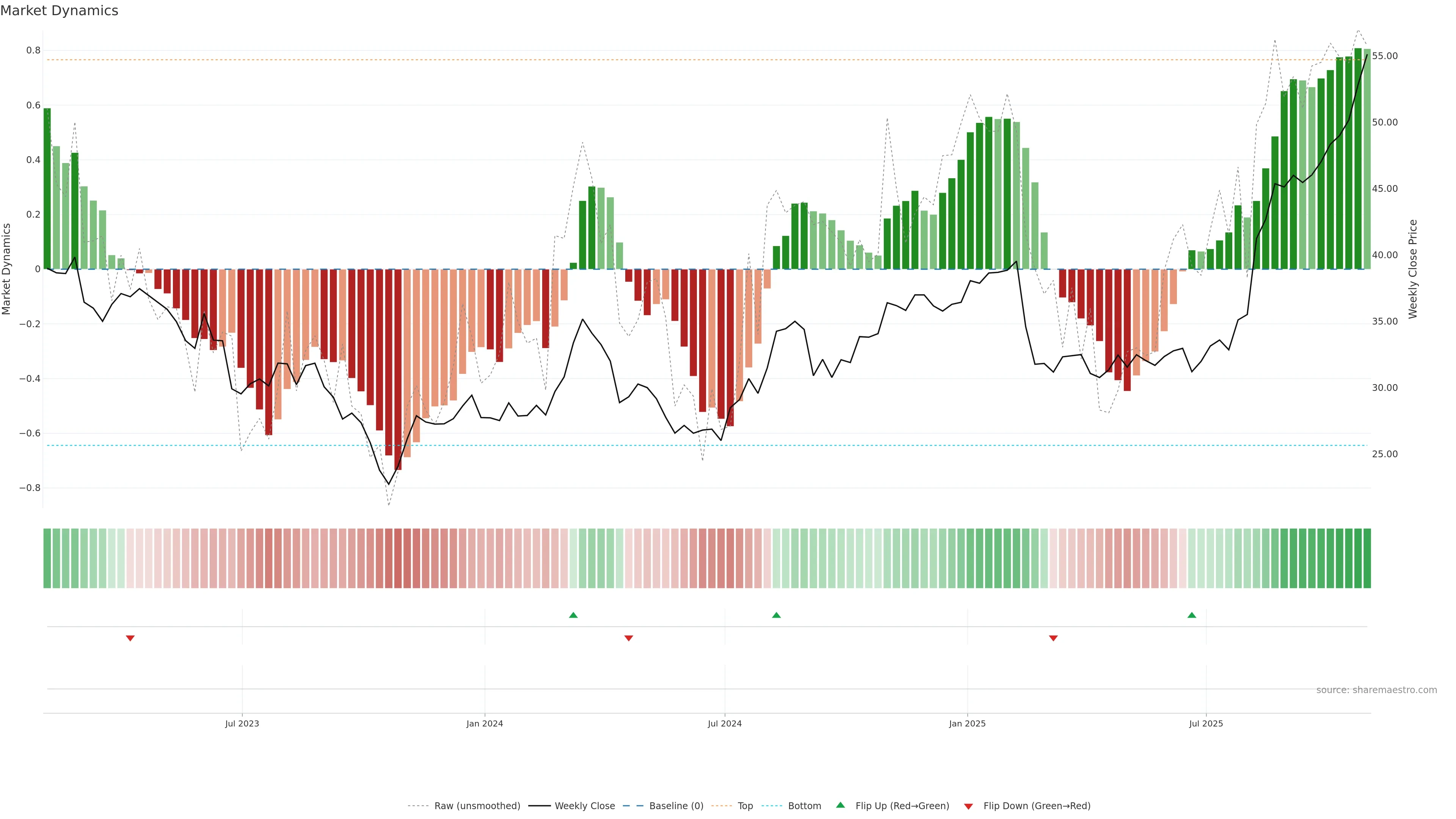Click the Jul 2025 x-axis label
1456x819 pixels.
click(1206, 723)
